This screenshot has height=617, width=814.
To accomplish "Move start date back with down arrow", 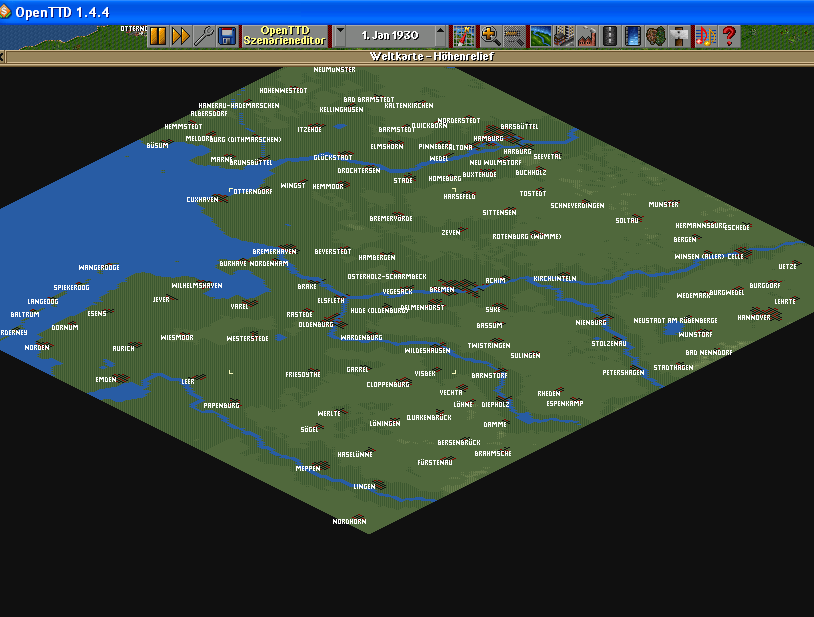I will 339,36.
